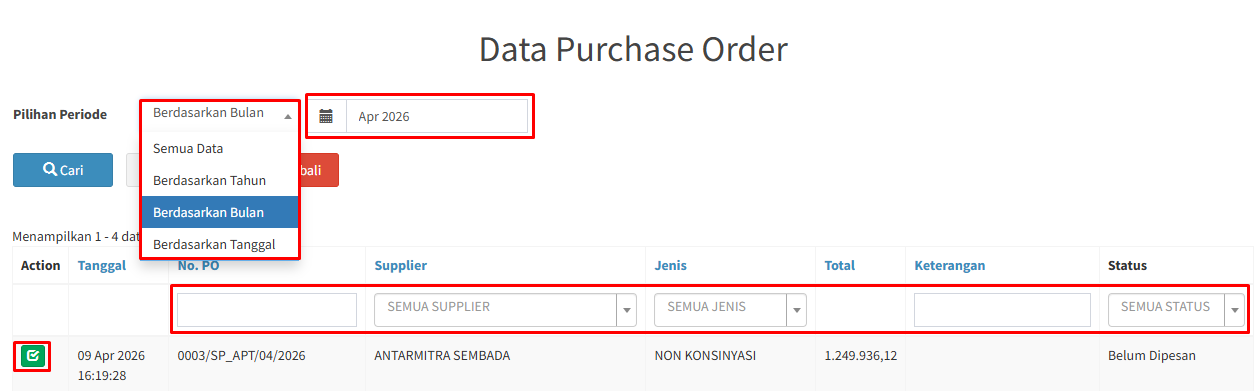The height and width of the screenshot is (391, 1255).
Task: Click the calendar icon beside Apr 2026
Action: click(326, 116)
